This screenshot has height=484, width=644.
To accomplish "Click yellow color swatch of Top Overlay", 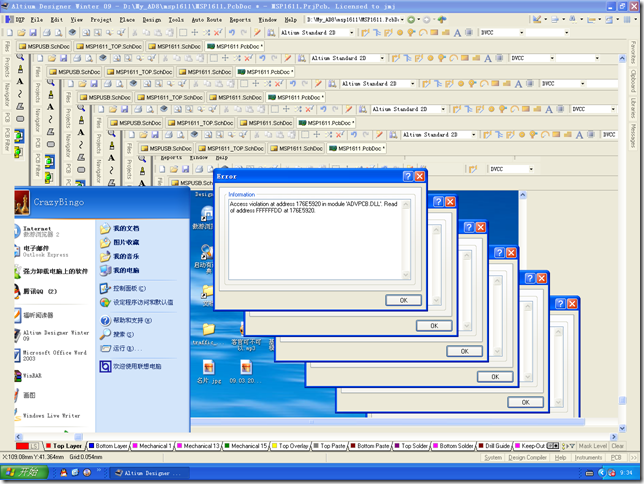I will 275,446.
